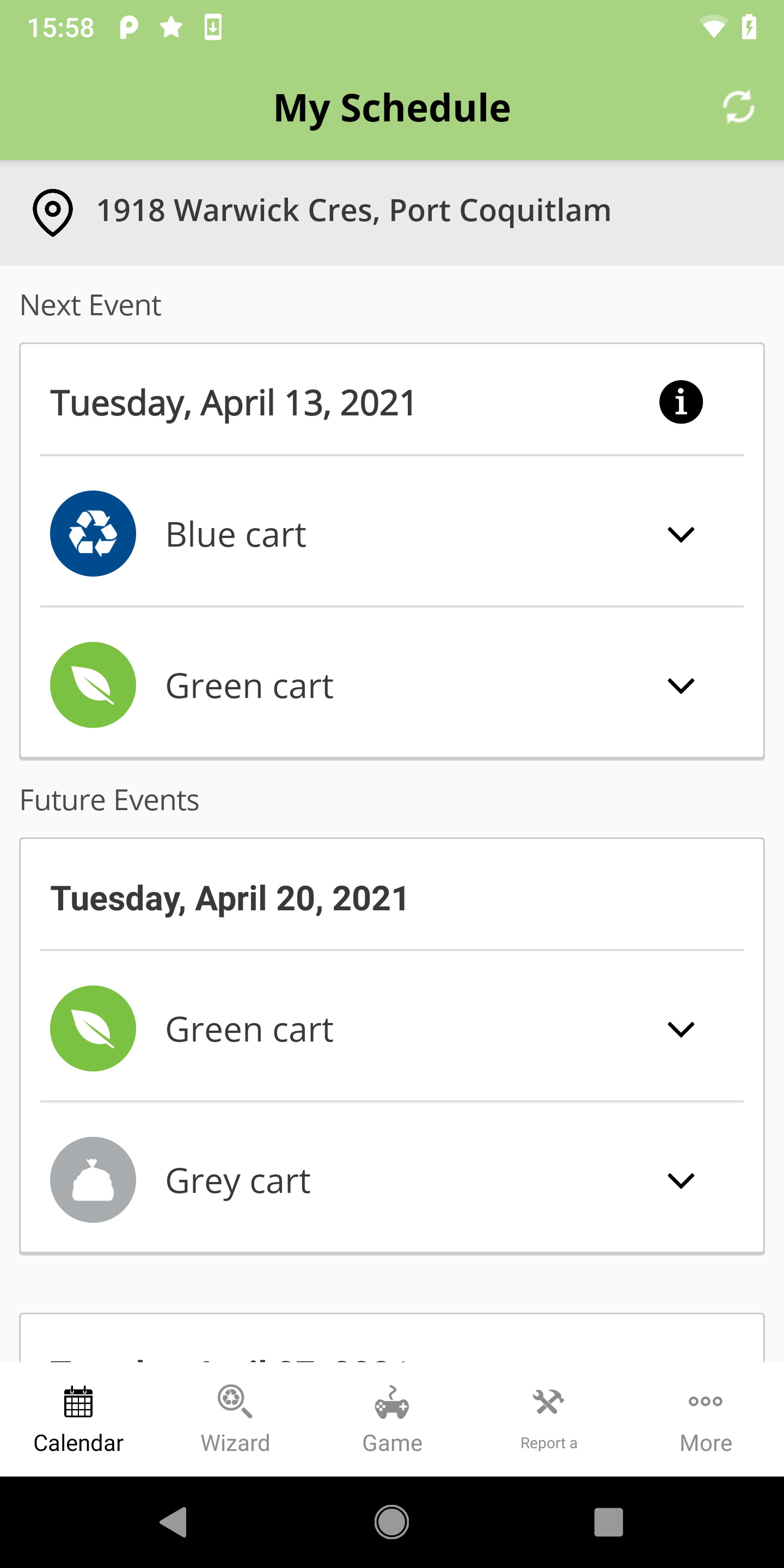This screenshot has width=784, height=1568.
Task: Open the More menu tab
Action: 706,1419
